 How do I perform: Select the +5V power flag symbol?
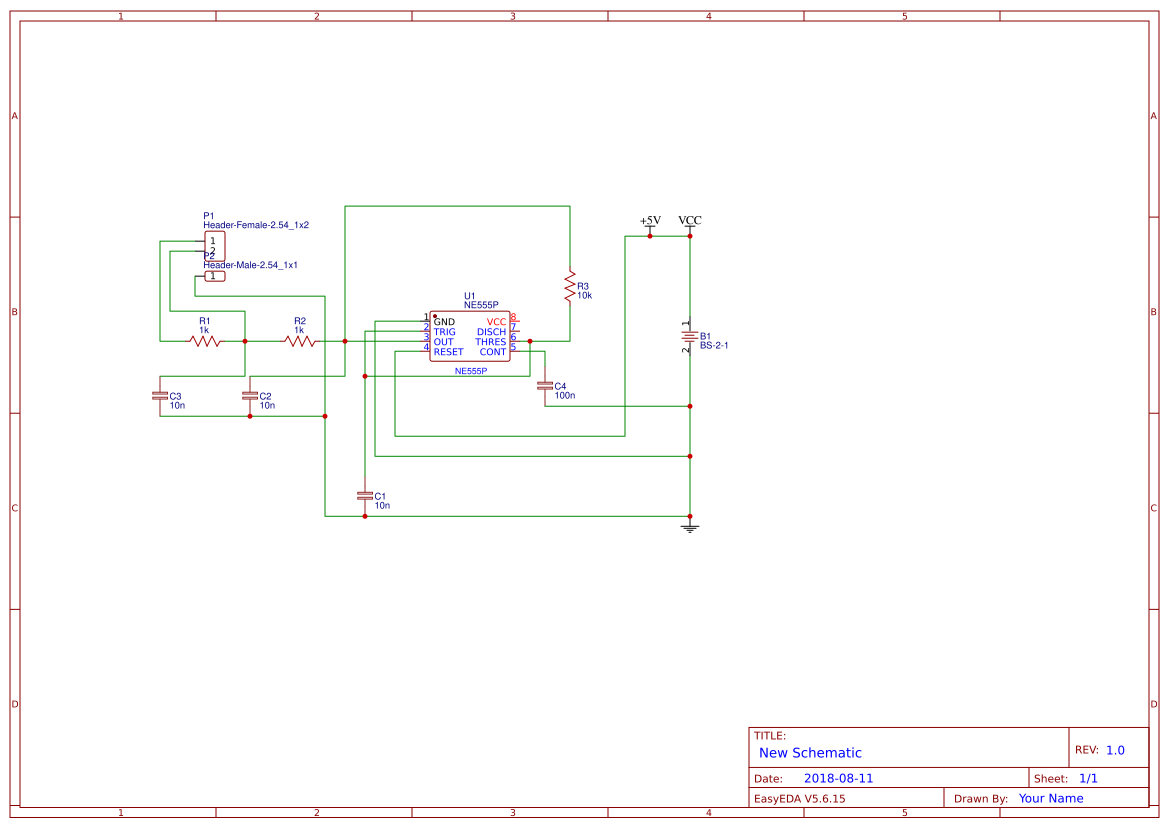[x=650, y=222]
